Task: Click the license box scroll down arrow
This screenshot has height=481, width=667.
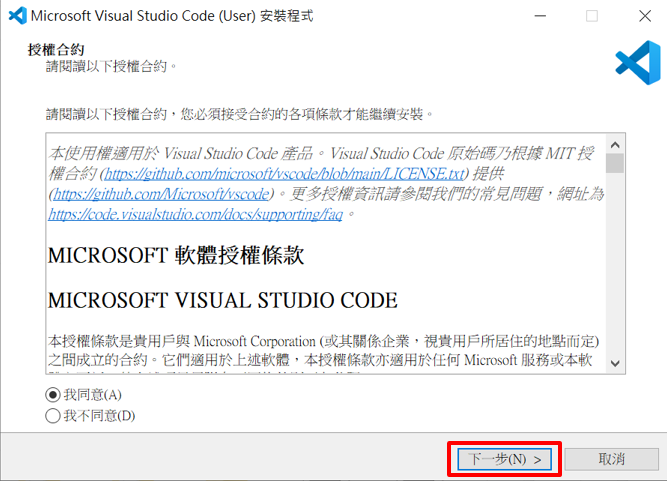Action: pos(615,363)
